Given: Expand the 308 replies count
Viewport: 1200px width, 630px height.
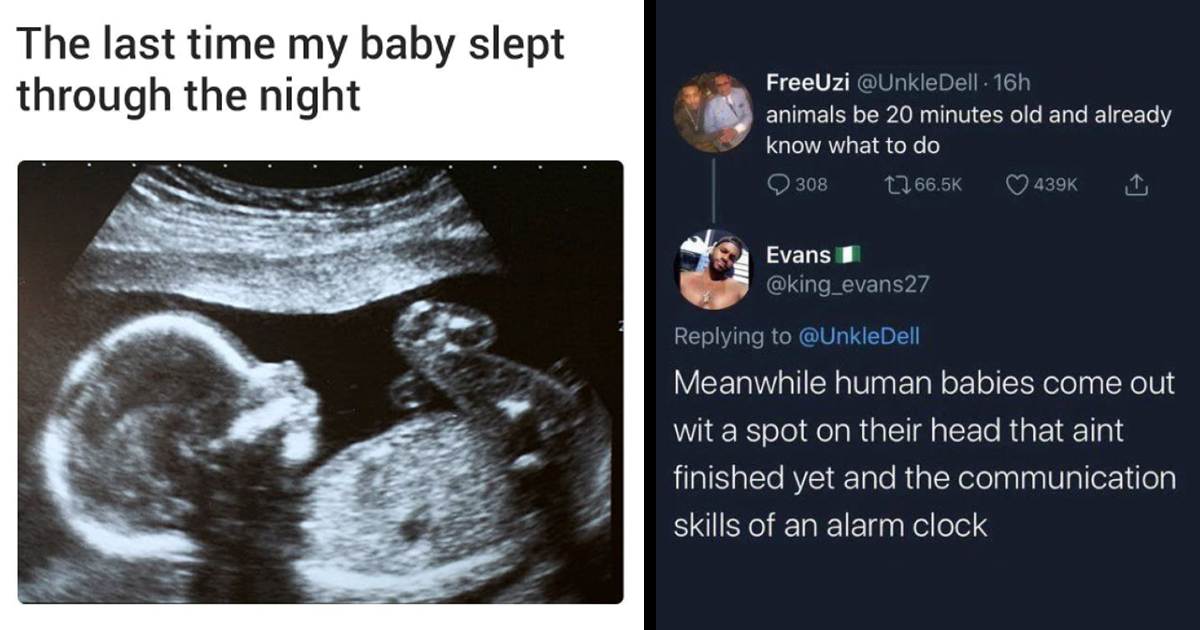Looking at the screenshot, I should pyautogui.click(x=810, y=184).
